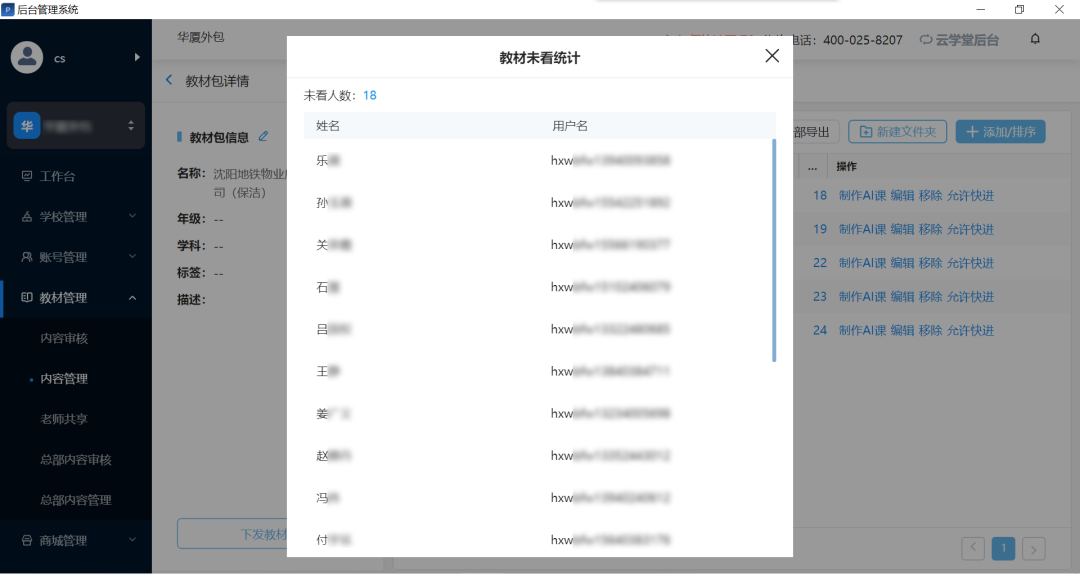
Task: Close the 教材未看统计 dialog
Action: tap(772, 56)
